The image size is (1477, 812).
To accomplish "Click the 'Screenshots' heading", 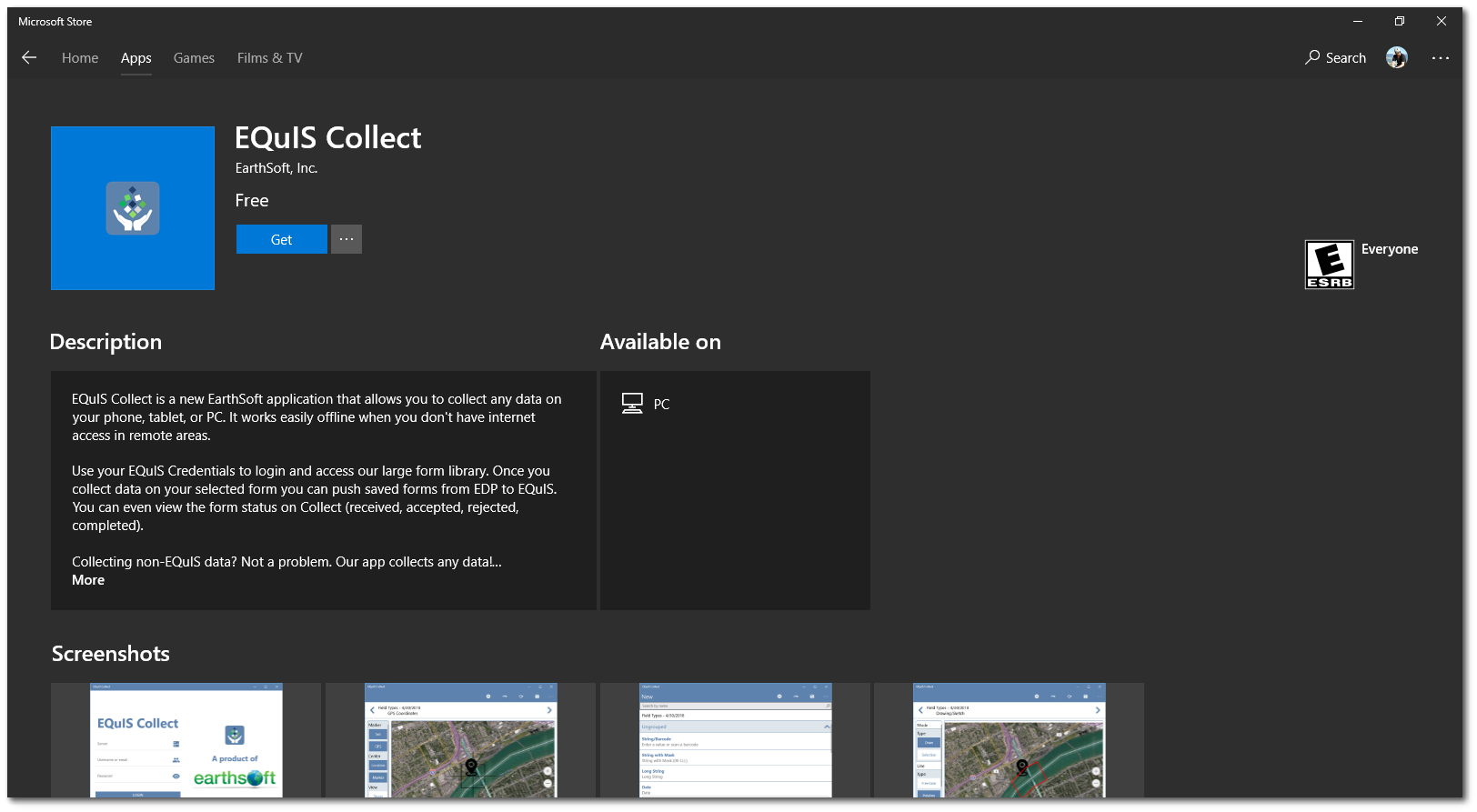I will pos(111,654).
